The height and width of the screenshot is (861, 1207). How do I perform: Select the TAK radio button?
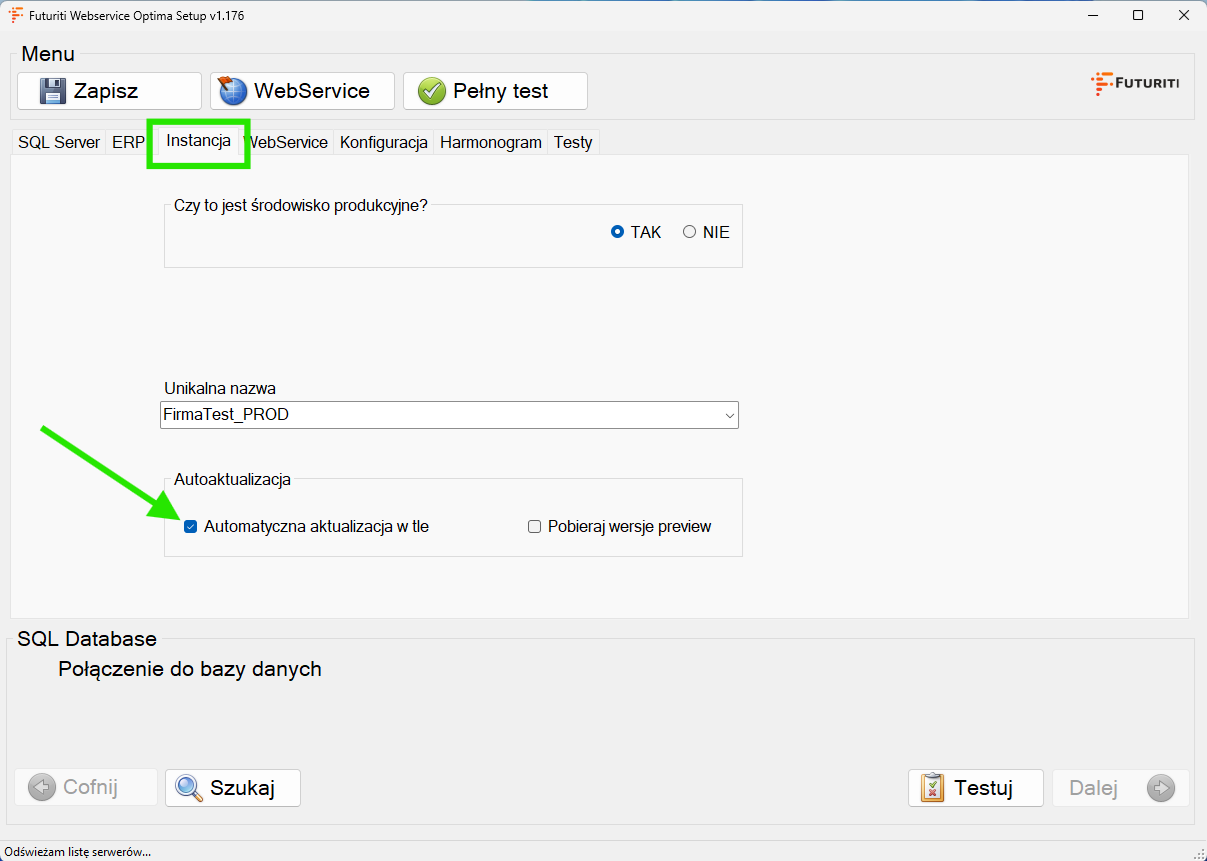617,232
